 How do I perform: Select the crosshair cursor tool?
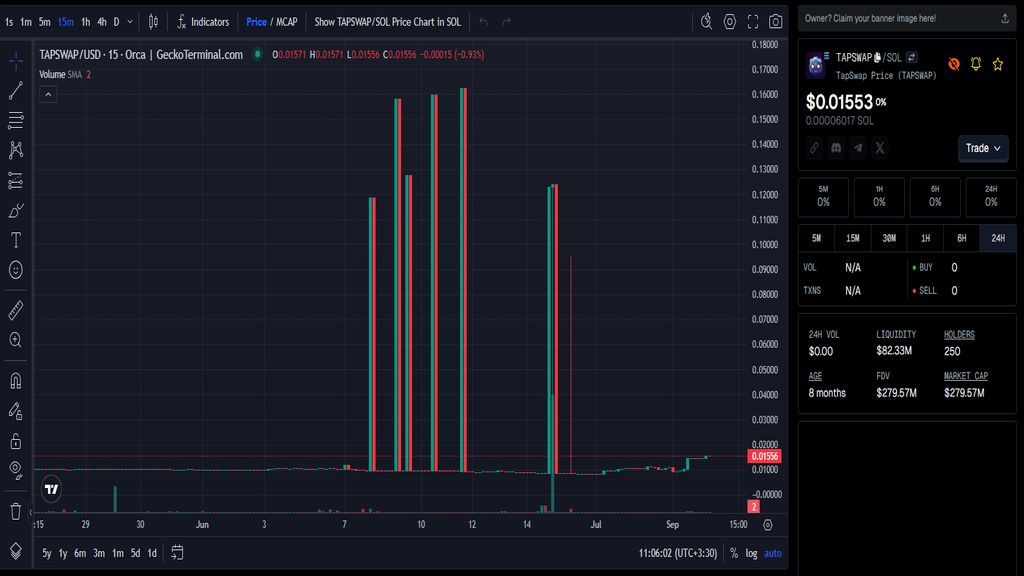16,61
